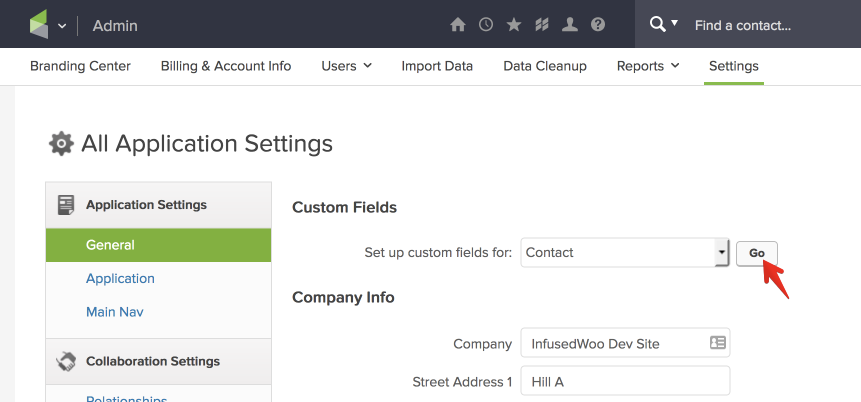The width and height of the screenshot is (861, 402).
Task: Expand the logo dropdown chevron
Action: 62,26
